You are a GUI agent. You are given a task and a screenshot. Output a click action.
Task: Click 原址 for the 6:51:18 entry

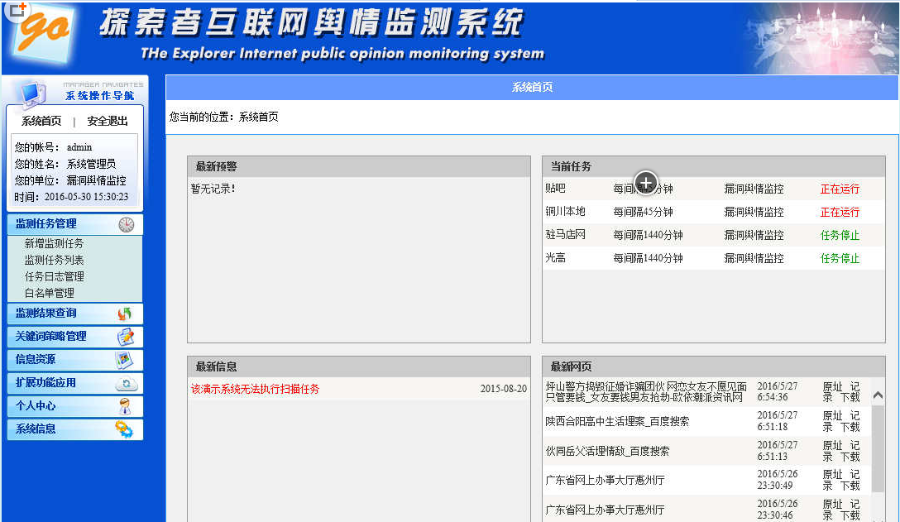point(832,416)
